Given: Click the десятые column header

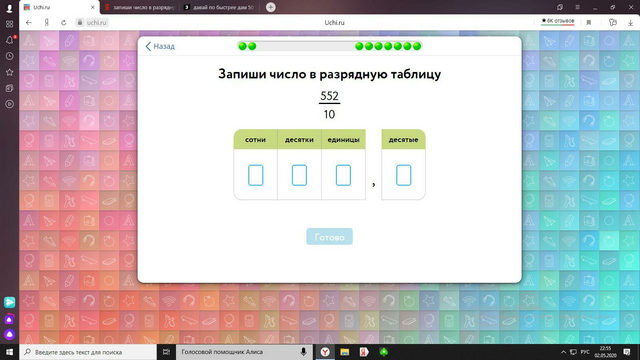Looking at the screenshot, I should [403, 140].
